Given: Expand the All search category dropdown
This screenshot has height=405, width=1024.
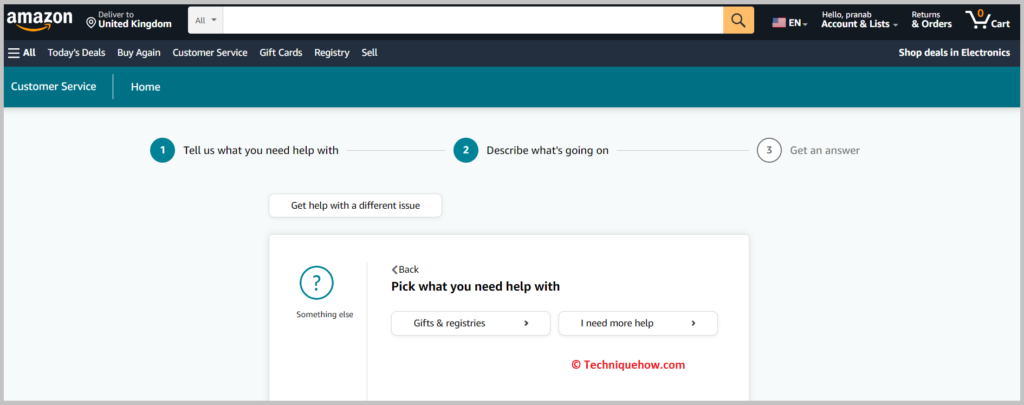Looking at the screenshot, I should point(205,21).
